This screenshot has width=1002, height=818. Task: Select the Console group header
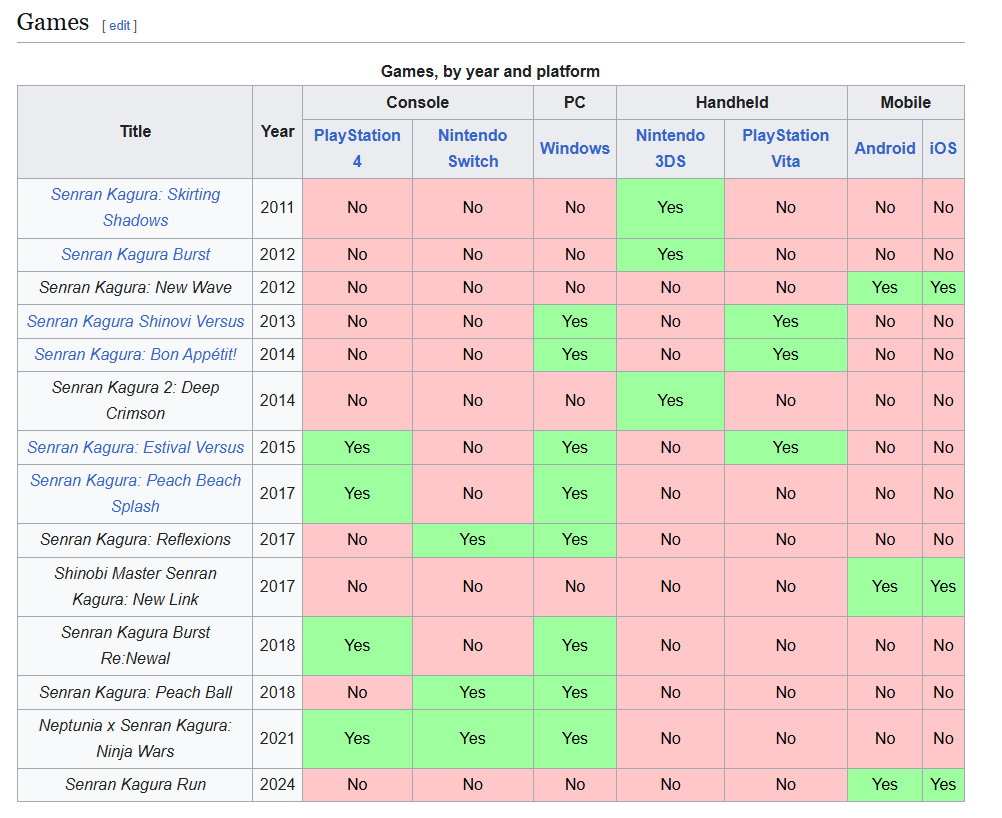(x=418, y=102)
